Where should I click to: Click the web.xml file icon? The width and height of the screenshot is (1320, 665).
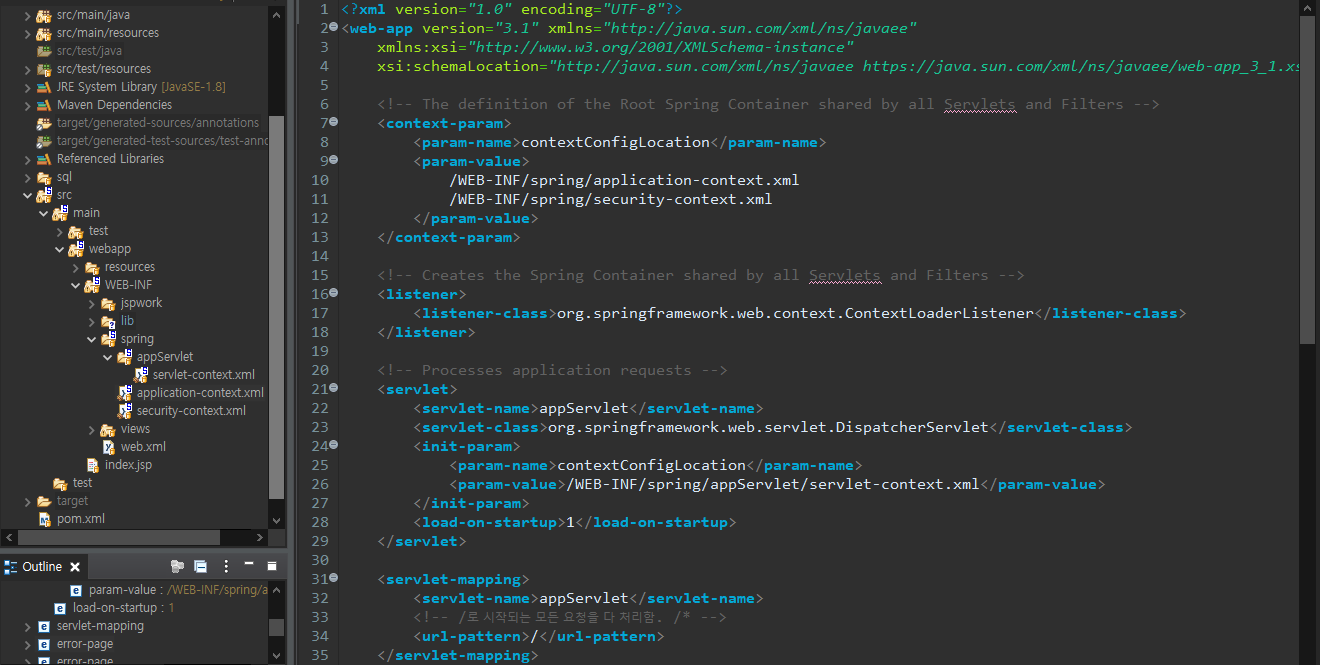tap(109, 446)
